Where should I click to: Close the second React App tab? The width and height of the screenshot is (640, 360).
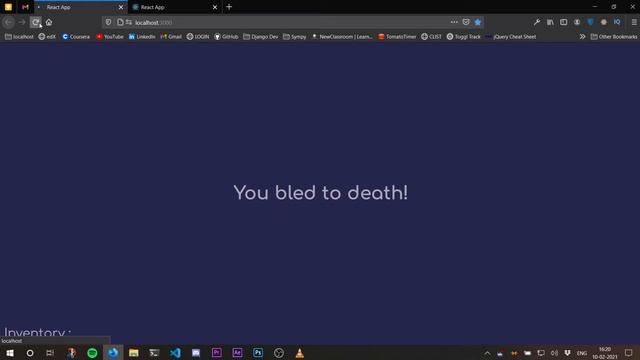click(215, 7)
